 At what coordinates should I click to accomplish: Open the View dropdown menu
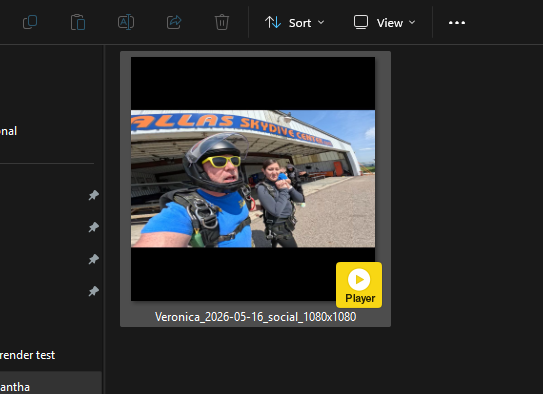click(x=384, y=23)
